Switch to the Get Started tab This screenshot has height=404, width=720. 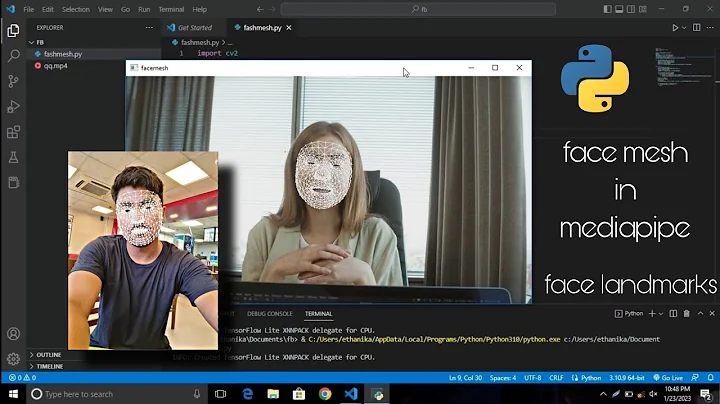click(194, 28)
